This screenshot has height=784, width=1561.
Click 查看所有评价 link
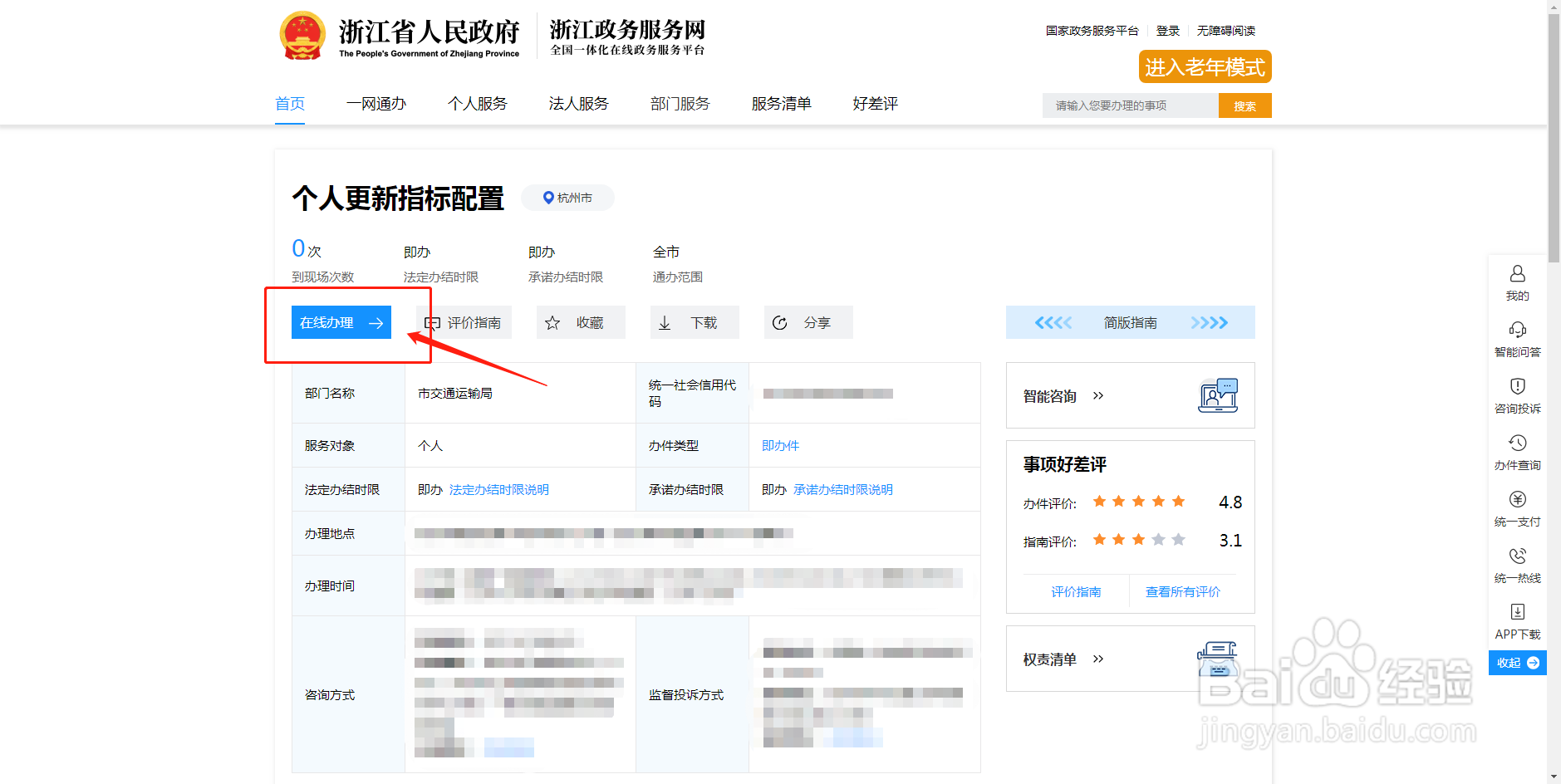(x=1183, y=592)
